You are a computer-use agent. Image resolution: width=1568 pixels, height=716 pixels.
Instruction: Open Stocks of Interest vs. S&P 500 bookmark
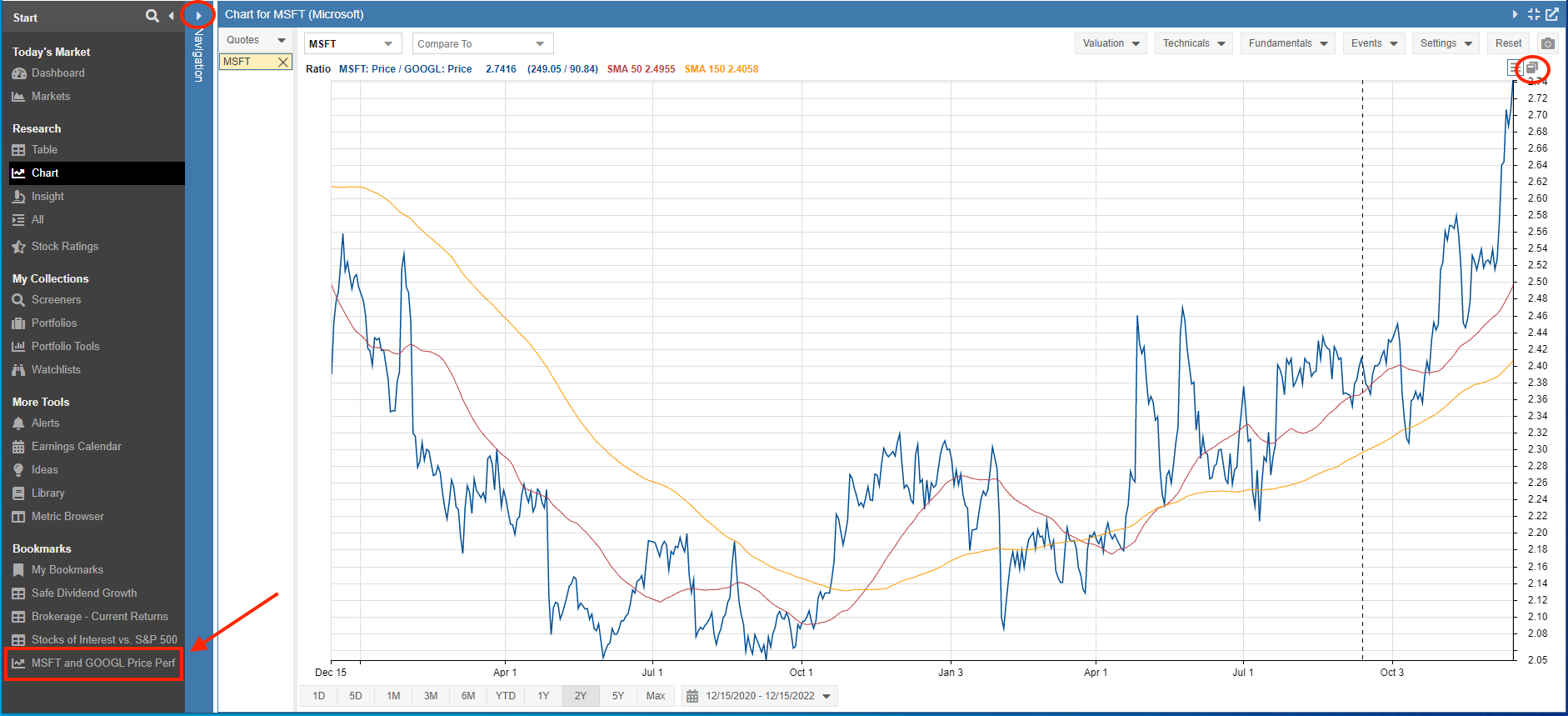(94, 640)
